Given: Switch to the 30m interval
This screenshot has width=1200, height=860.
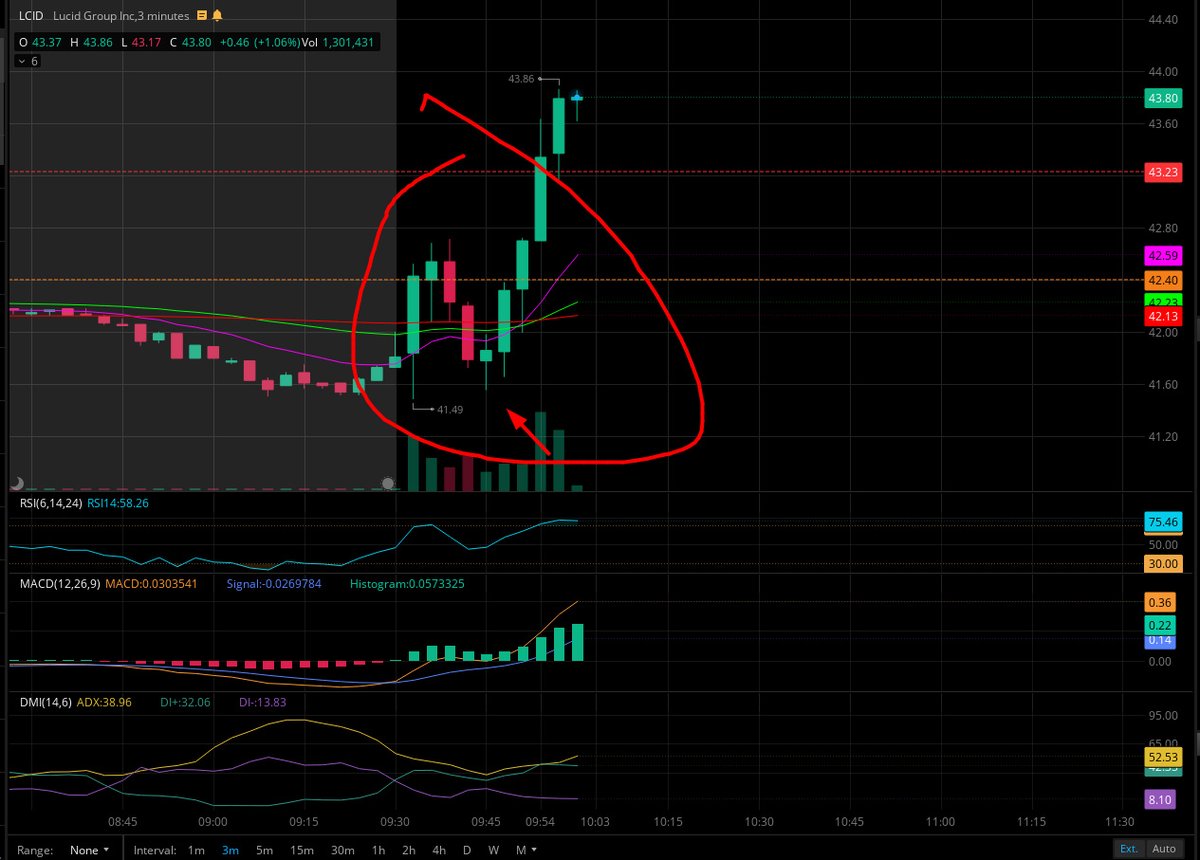Looking at the screenshot, I should pyautogui.click(x=342, y=850).
